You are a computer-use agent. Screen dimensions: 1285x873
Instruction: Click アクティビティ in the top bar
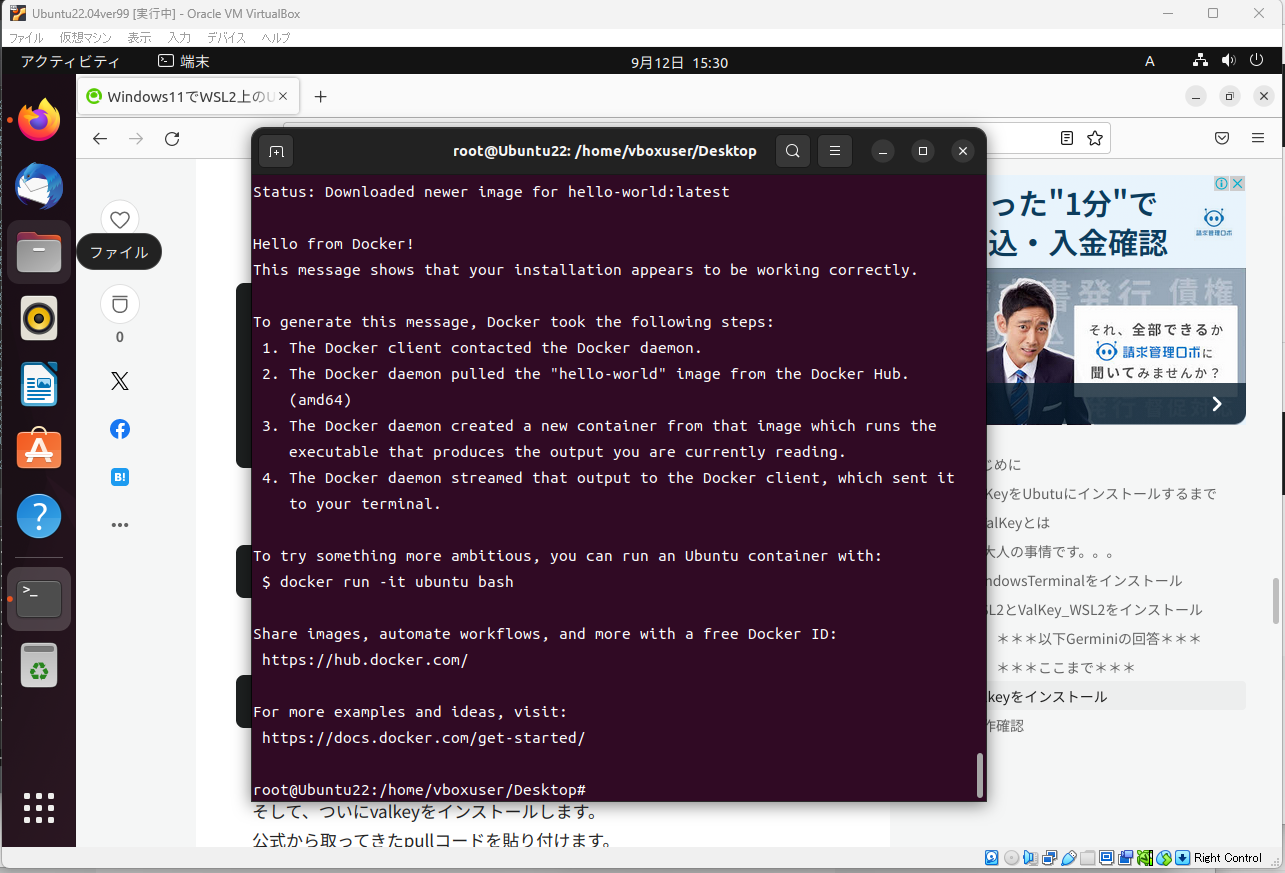coord(70,62)
